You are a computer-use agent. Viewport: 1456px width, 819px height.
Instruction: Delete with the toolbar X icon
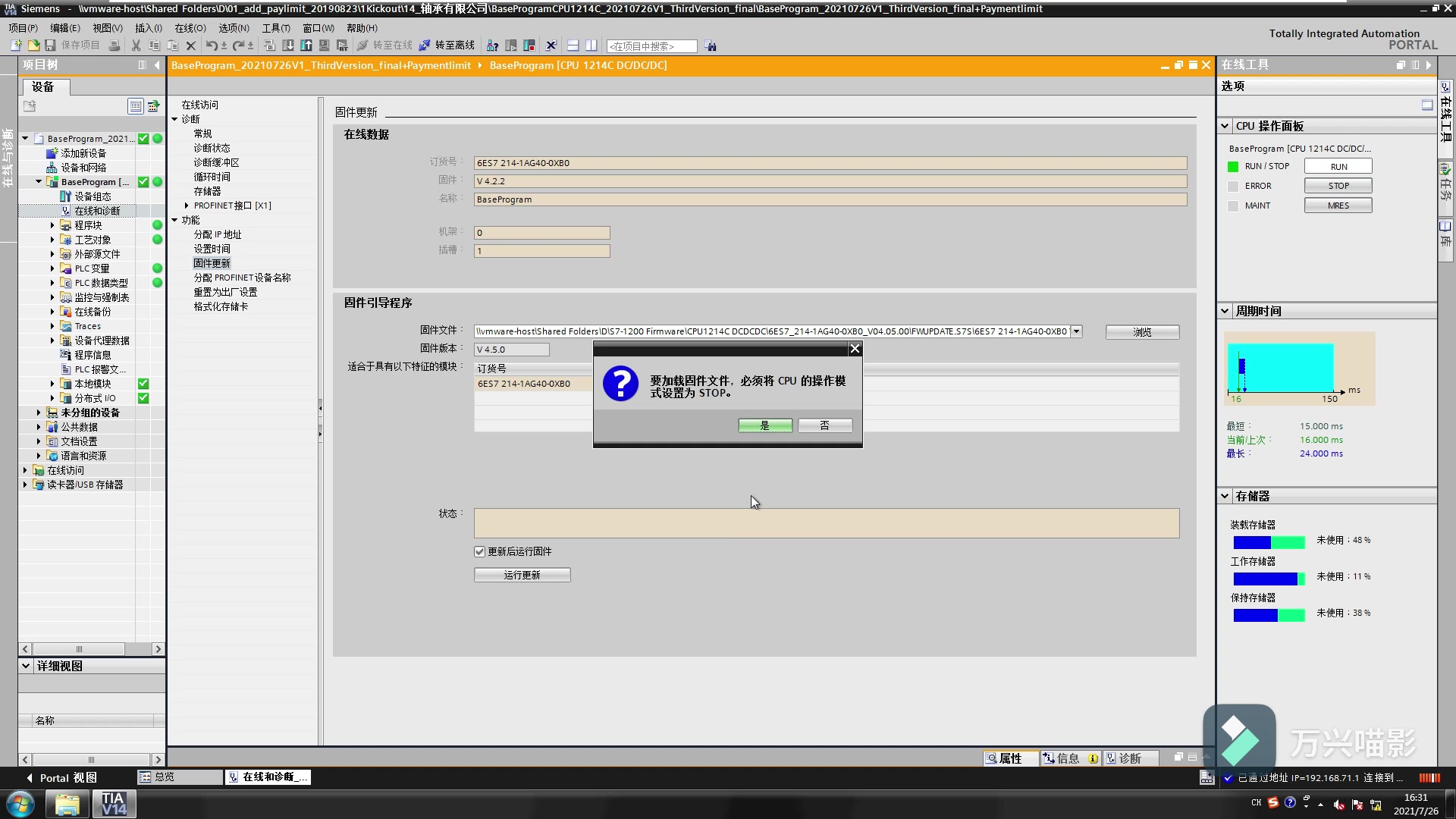(x=191, y=45)
